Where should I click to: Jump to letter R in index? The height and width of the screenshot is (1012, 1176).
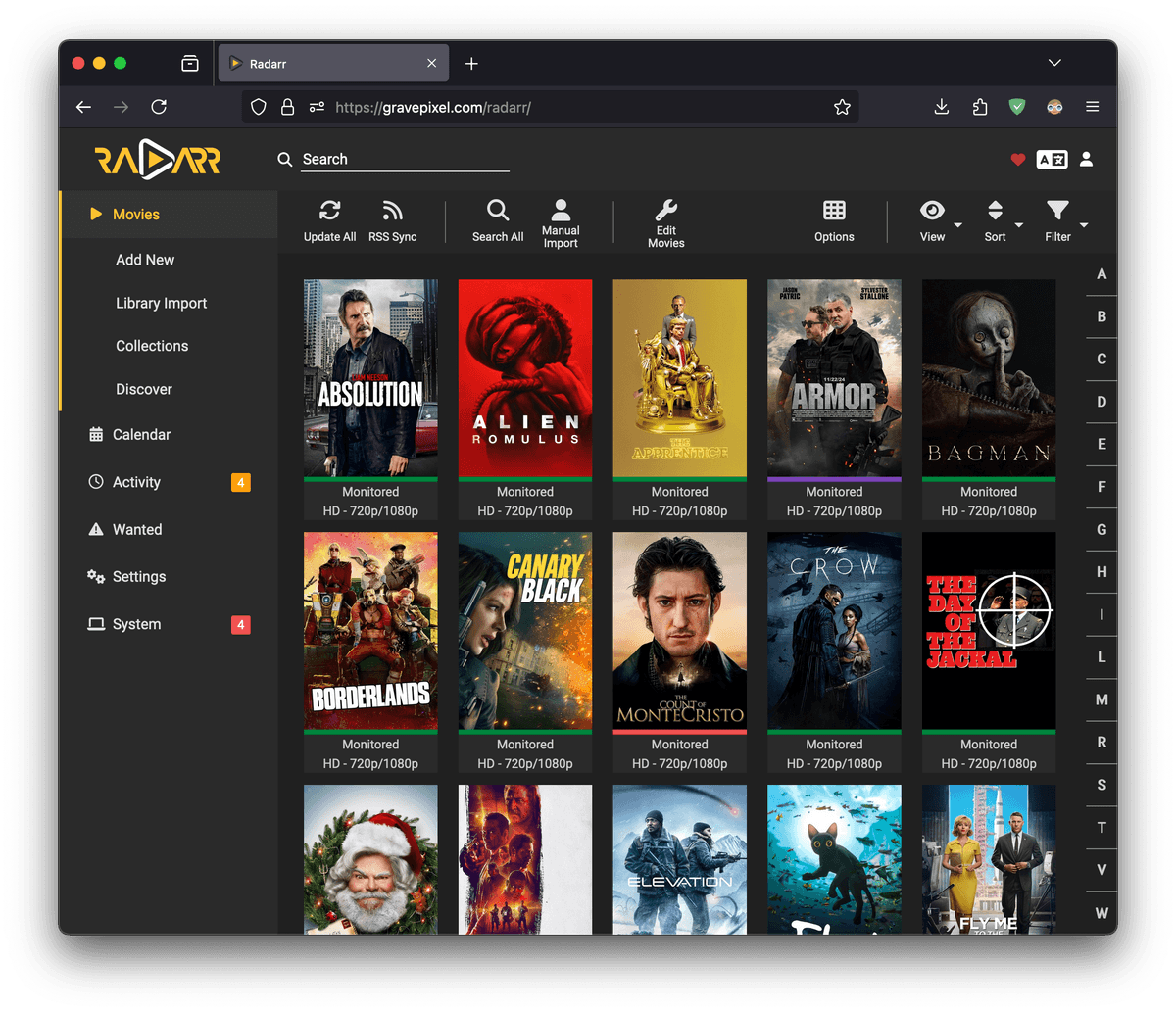[x=1102, y=743]
